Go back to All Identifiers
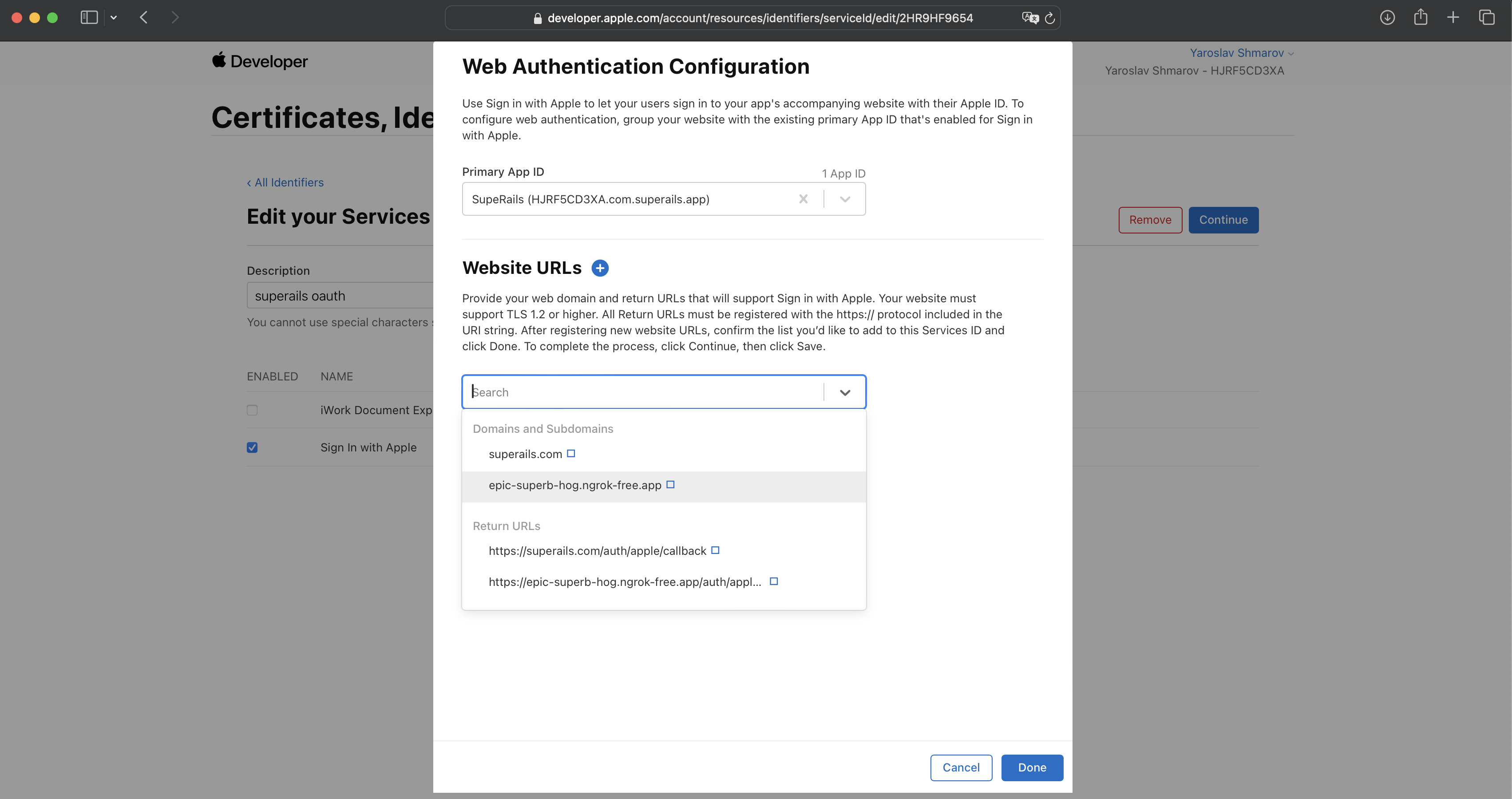 [x=285, y=182]
